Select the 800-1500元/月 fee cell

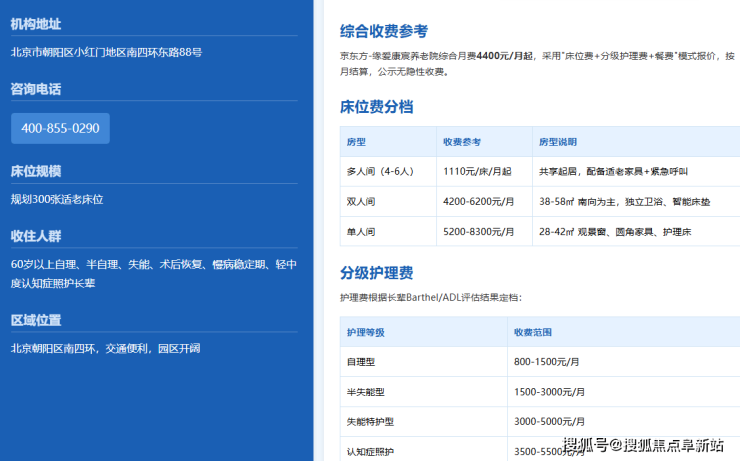(x=624, y=362)
